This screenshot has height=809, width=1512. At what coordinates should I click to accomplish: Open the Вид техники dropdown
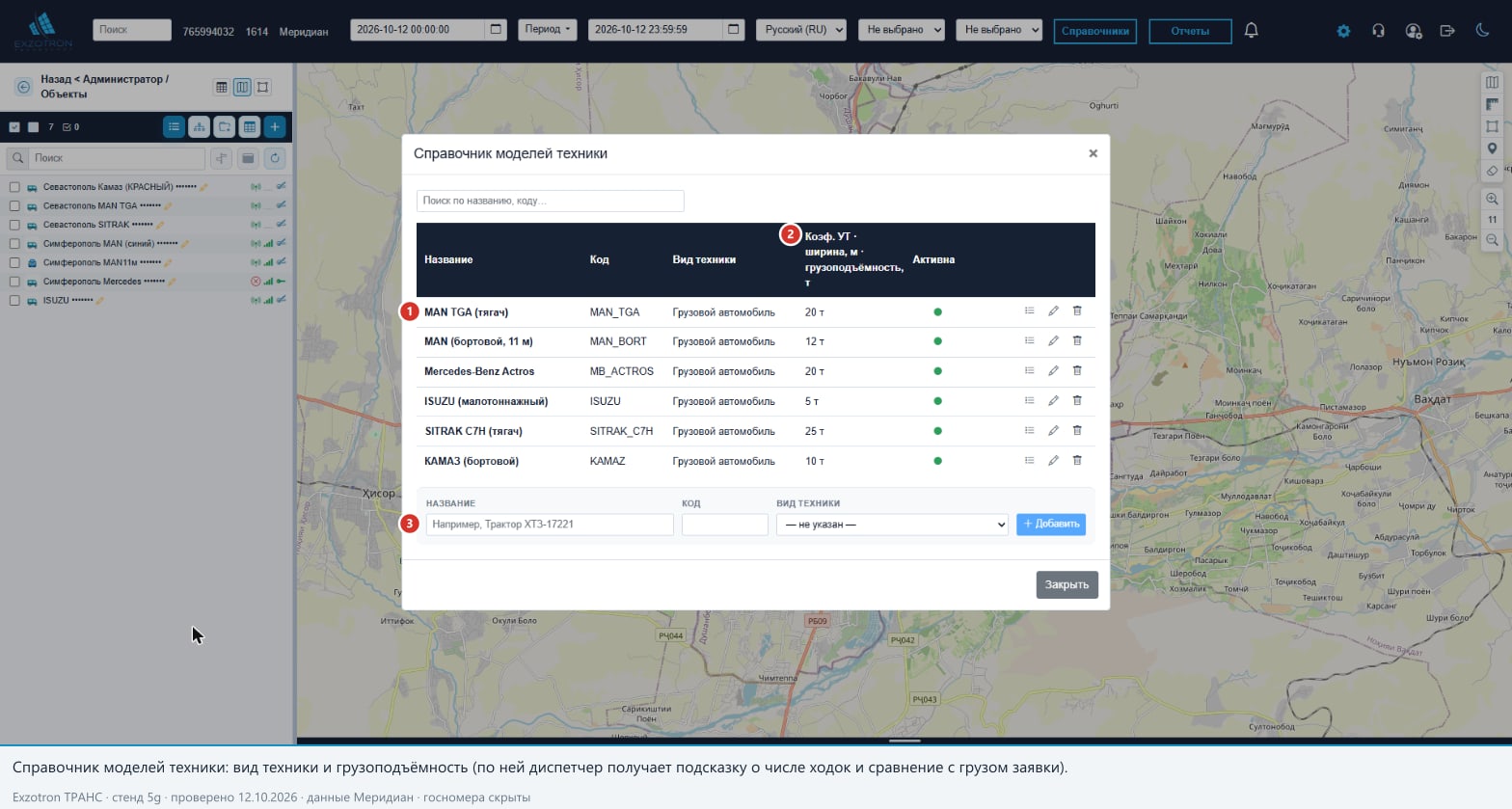tap(892, 525)
